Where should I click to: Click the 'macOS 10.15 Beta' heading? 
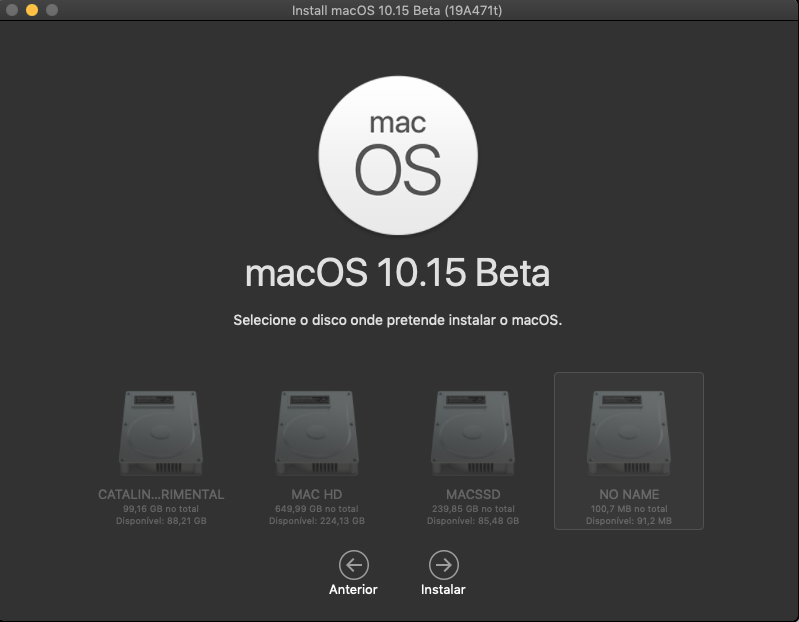click(397, 273)
